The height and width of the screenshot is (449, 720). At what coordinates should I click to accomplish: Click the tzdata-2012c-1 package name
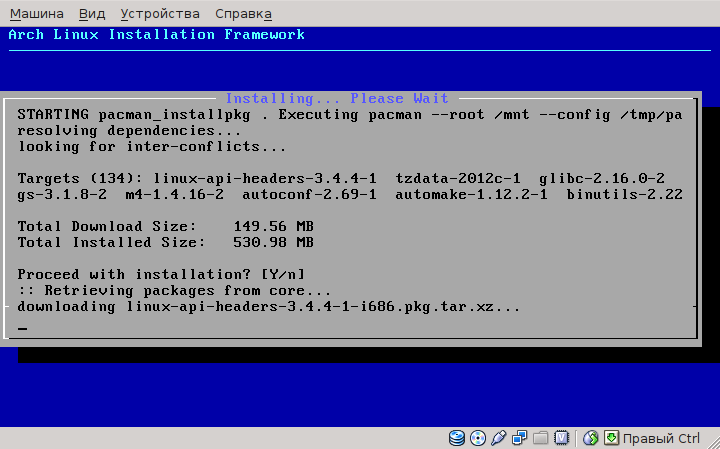[x=458, y=178]
